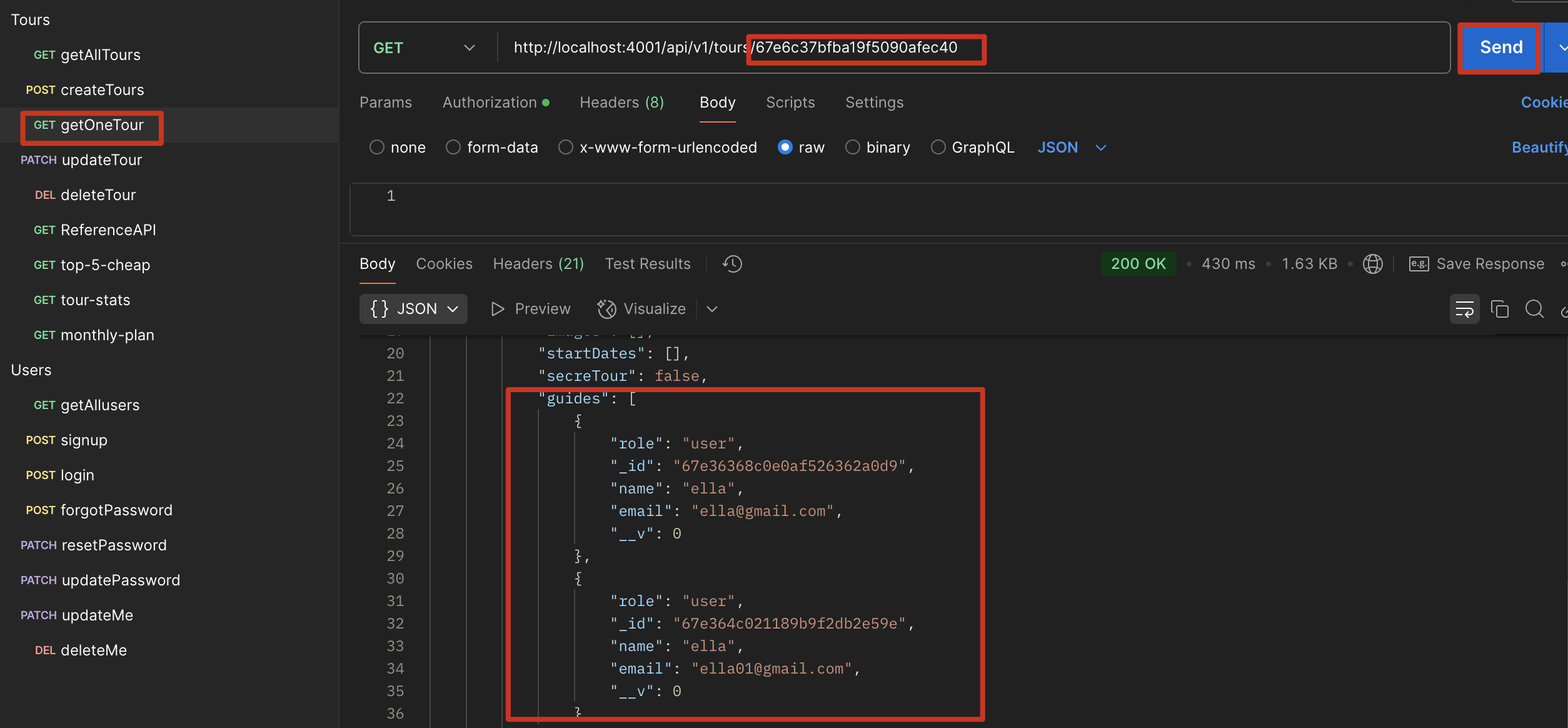
Task: Select the none body type radio
Action: (376, 148)
